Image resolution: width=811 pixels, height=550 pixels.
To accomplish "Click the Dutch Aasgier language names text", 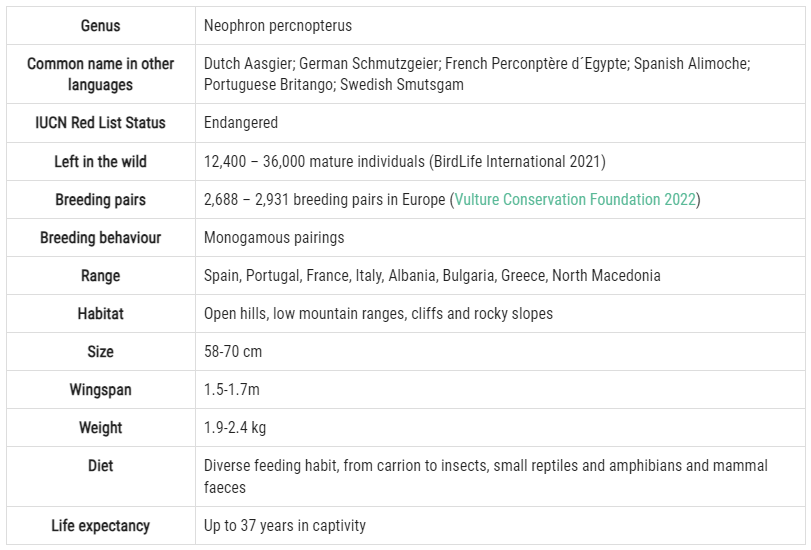I will pos(476,74).
